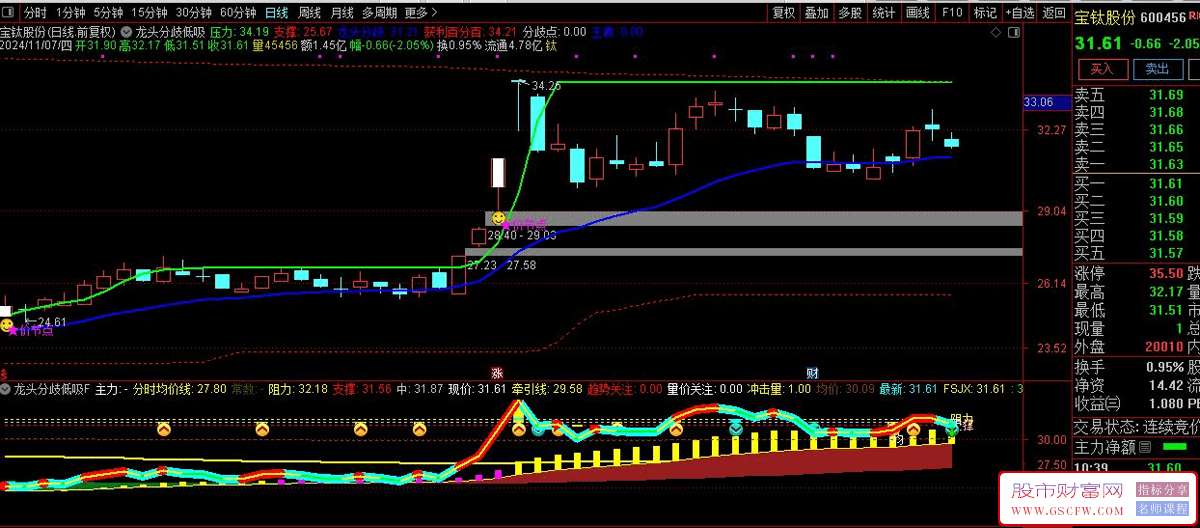The image size is (1200, 528).
Task: Expand the 更多 more periods menu
Action: tap(421, 13)
